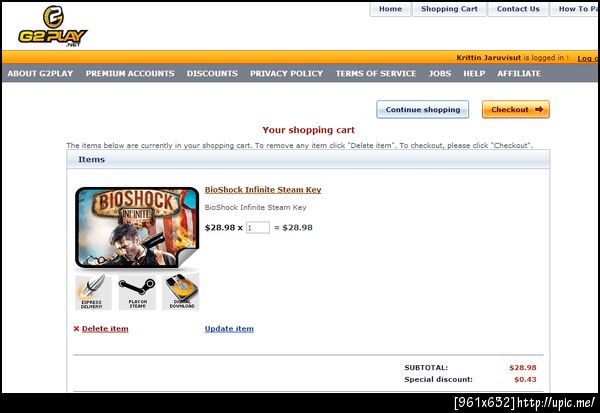The image size is (600, 413).
Task: Open the Shopping Cart tab
Action: tap(449, 9)
